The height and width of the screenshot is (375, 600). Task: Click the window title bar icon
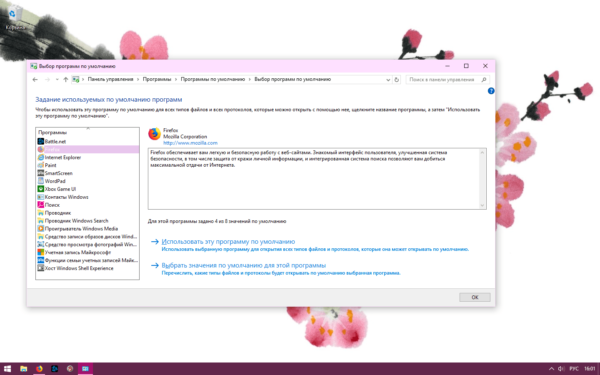click(x=34, y=66)
